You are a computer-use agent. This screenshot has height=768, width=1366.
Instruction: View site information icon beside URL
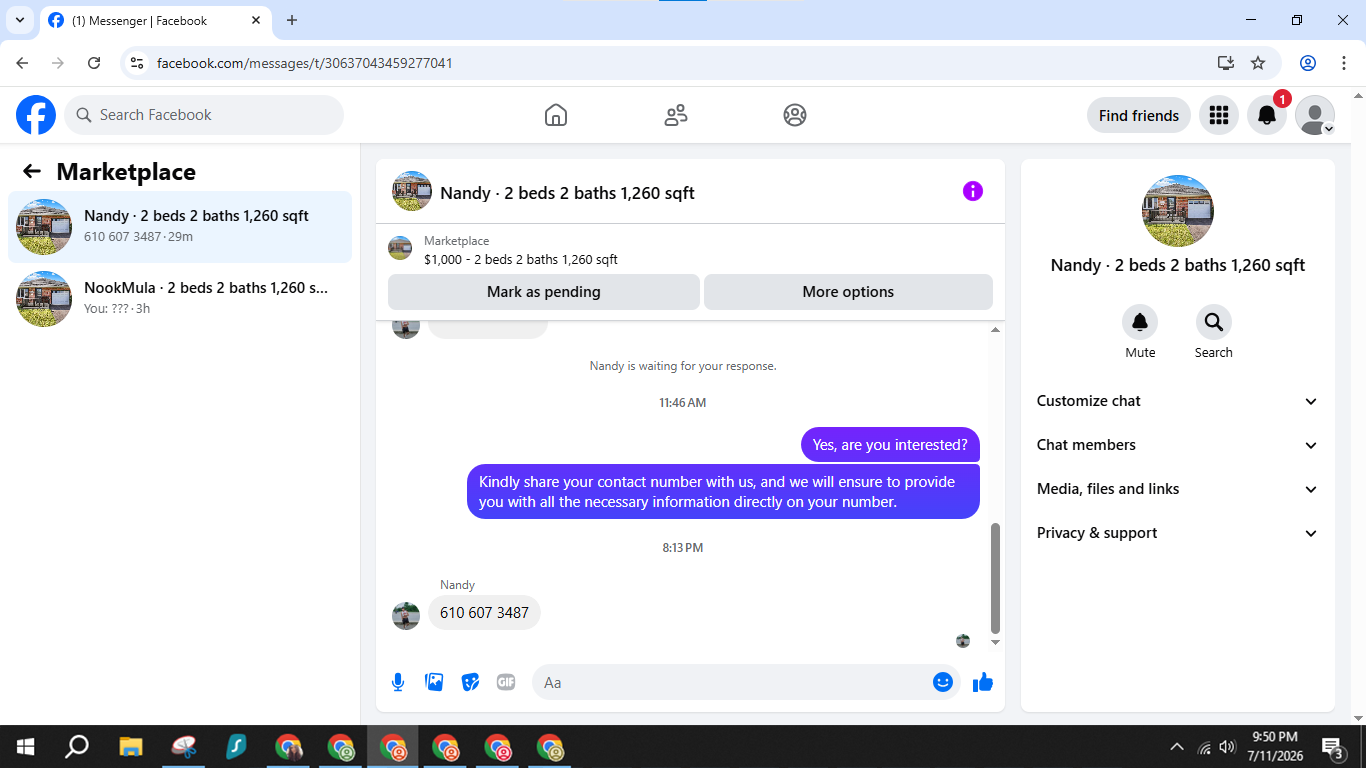coord(138,63)
